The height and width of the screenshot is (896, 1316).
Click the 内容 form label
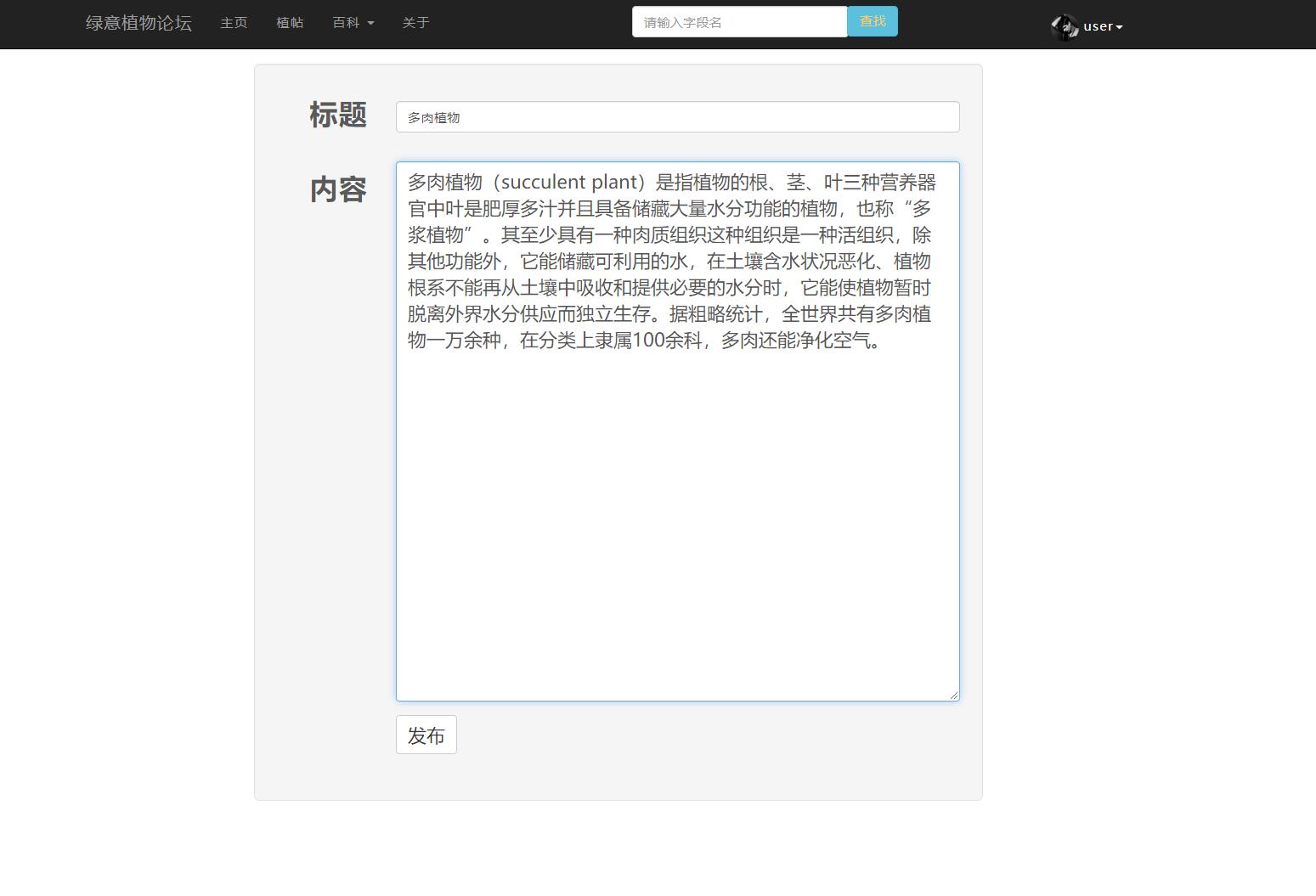pos(337,189)
